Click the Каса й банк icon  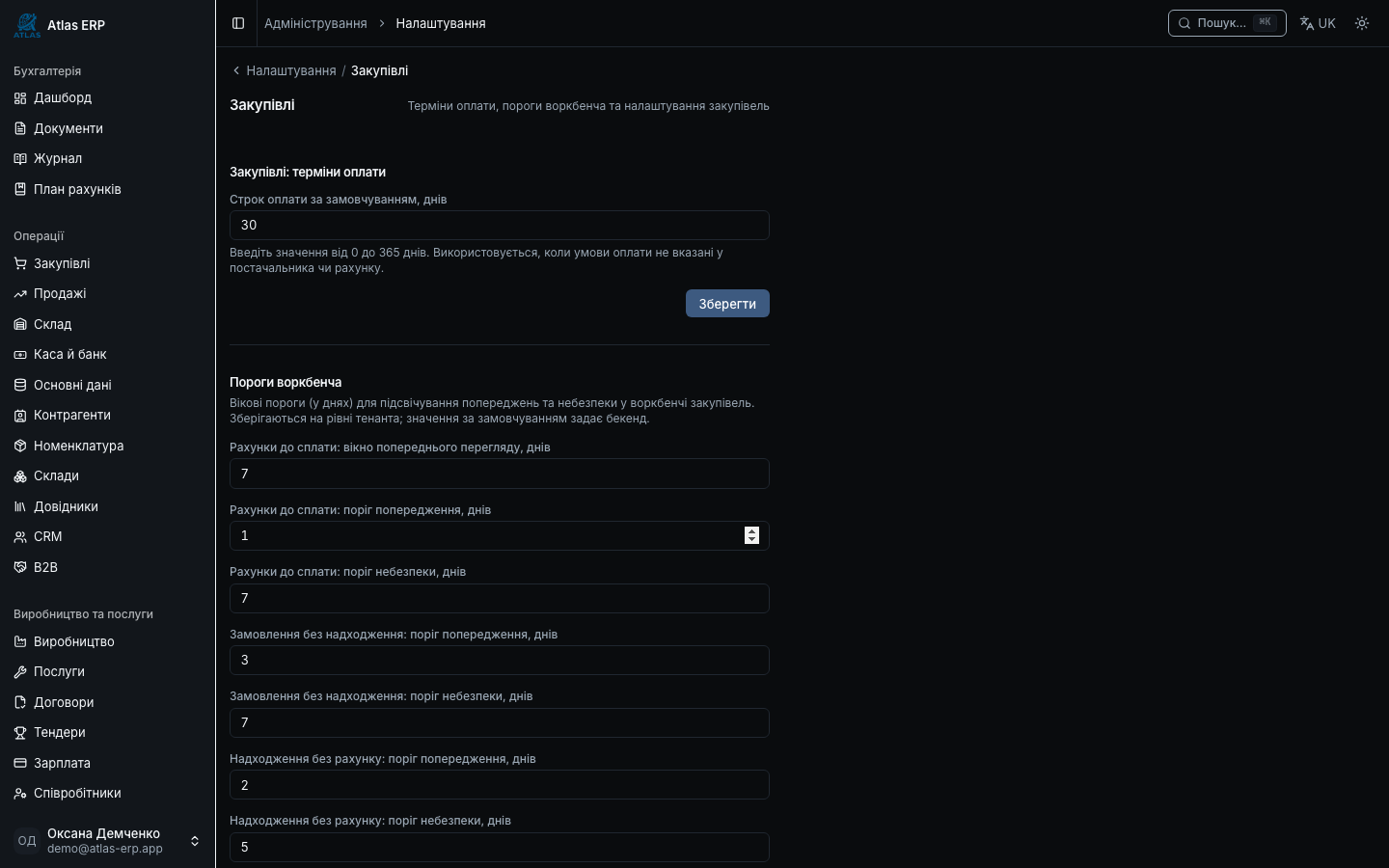point(20,354)
